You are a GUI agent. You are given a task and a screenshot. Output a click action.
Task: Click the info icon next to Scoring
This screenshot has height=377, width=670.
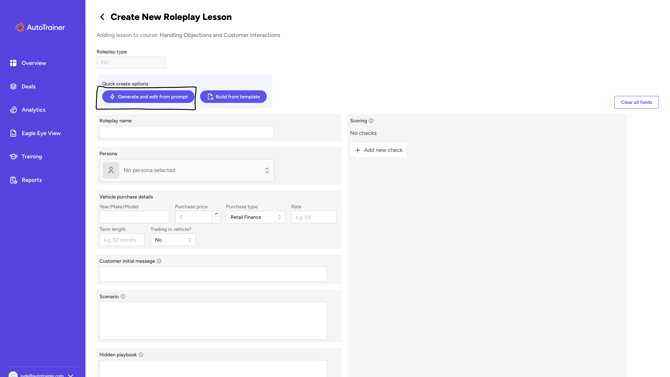click(x=371, y=121)
